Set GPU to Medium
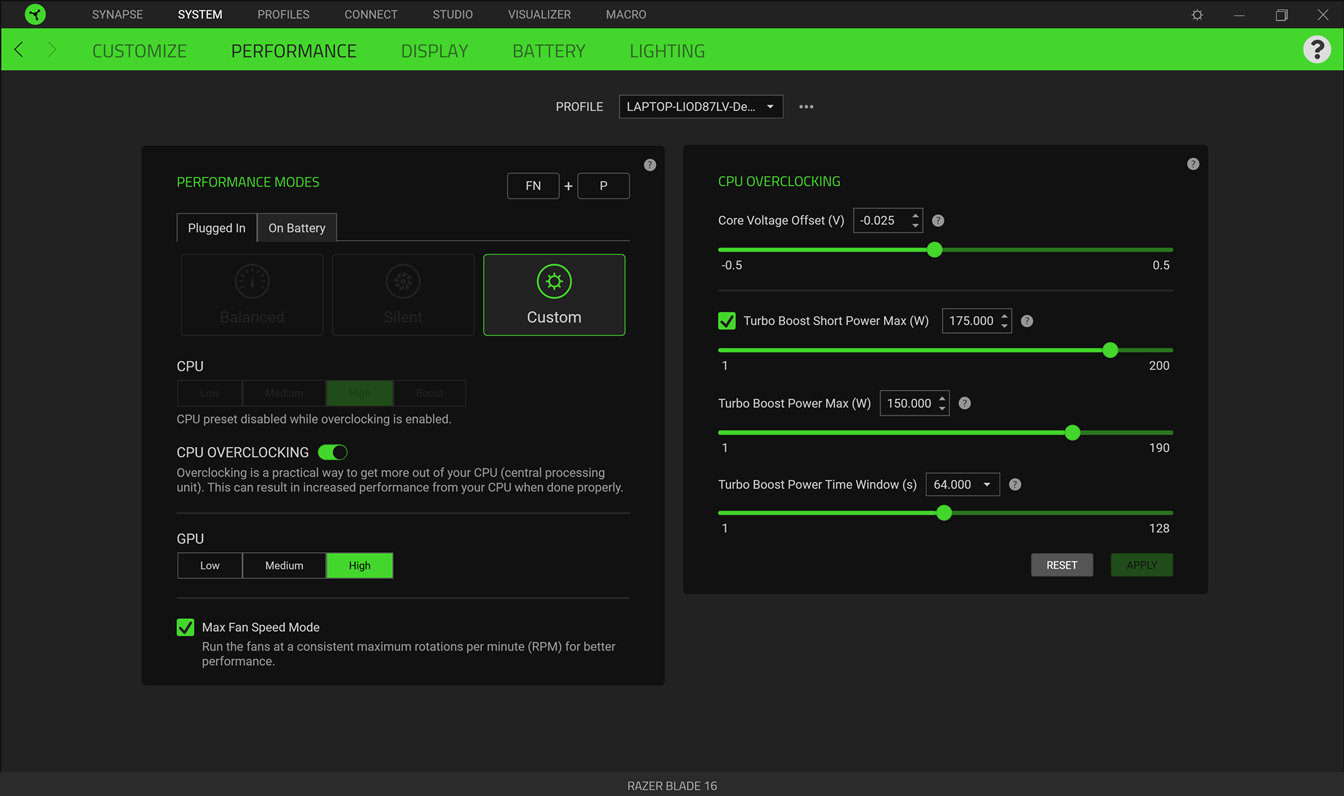This screenshot has width=1344, height=796. point(284,565)
